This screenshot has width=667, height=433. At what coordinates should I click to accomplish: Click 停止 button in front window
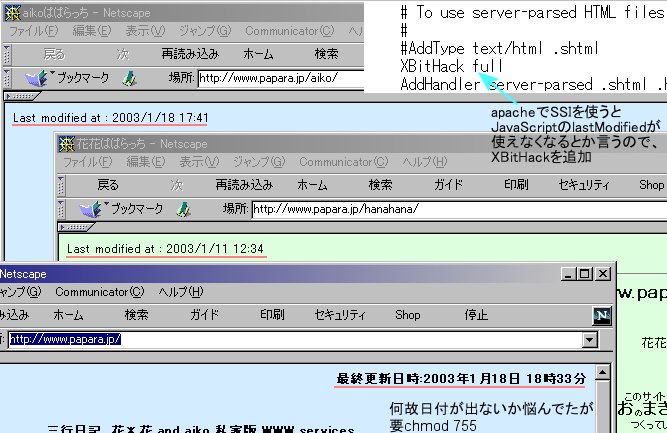point(476,315)
